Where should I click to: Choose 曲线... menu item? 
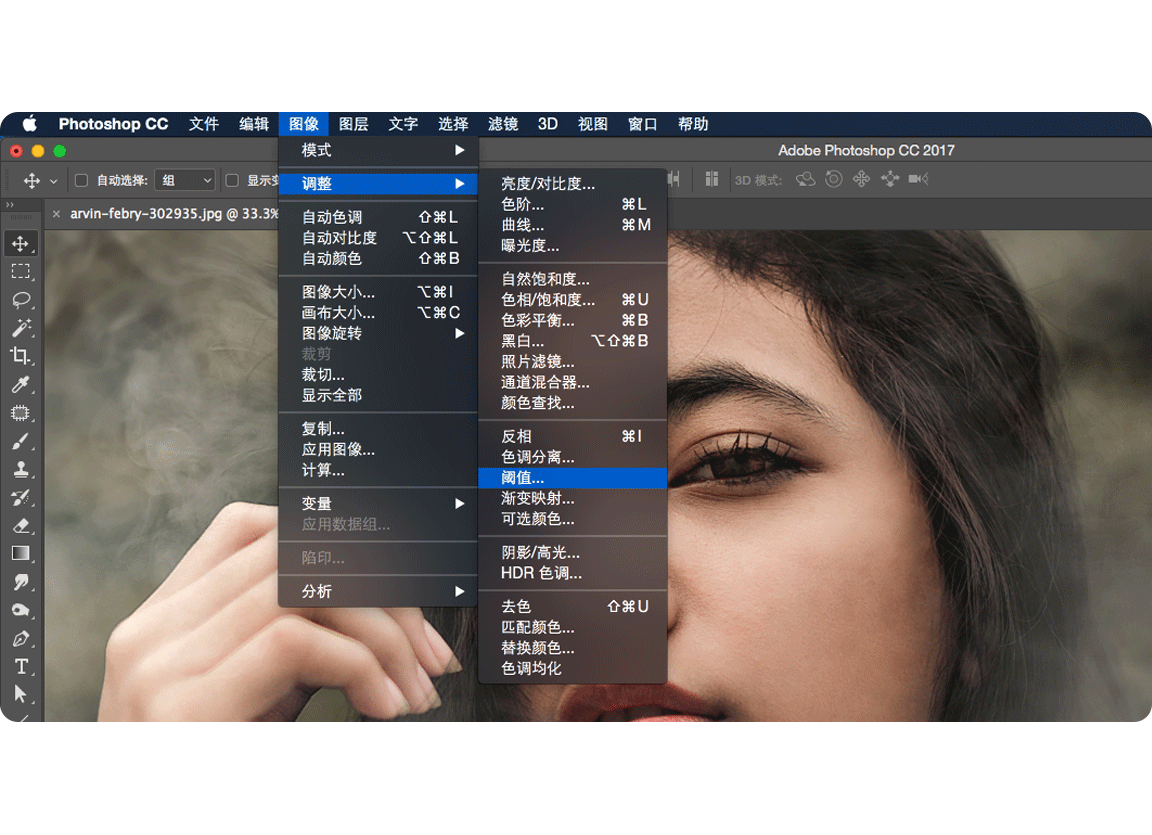tap(572, 225)
